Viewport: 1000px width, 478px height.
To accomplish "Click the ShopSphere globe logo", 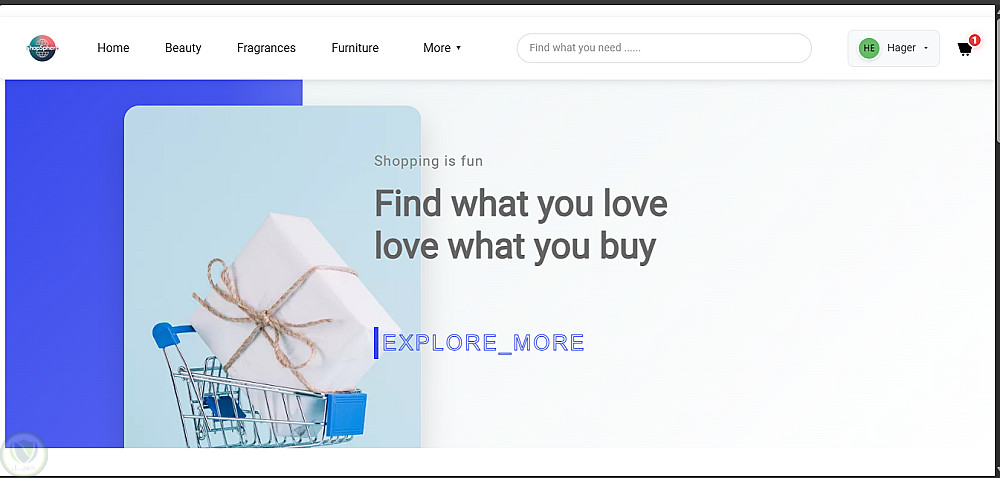I will [42, 48].
